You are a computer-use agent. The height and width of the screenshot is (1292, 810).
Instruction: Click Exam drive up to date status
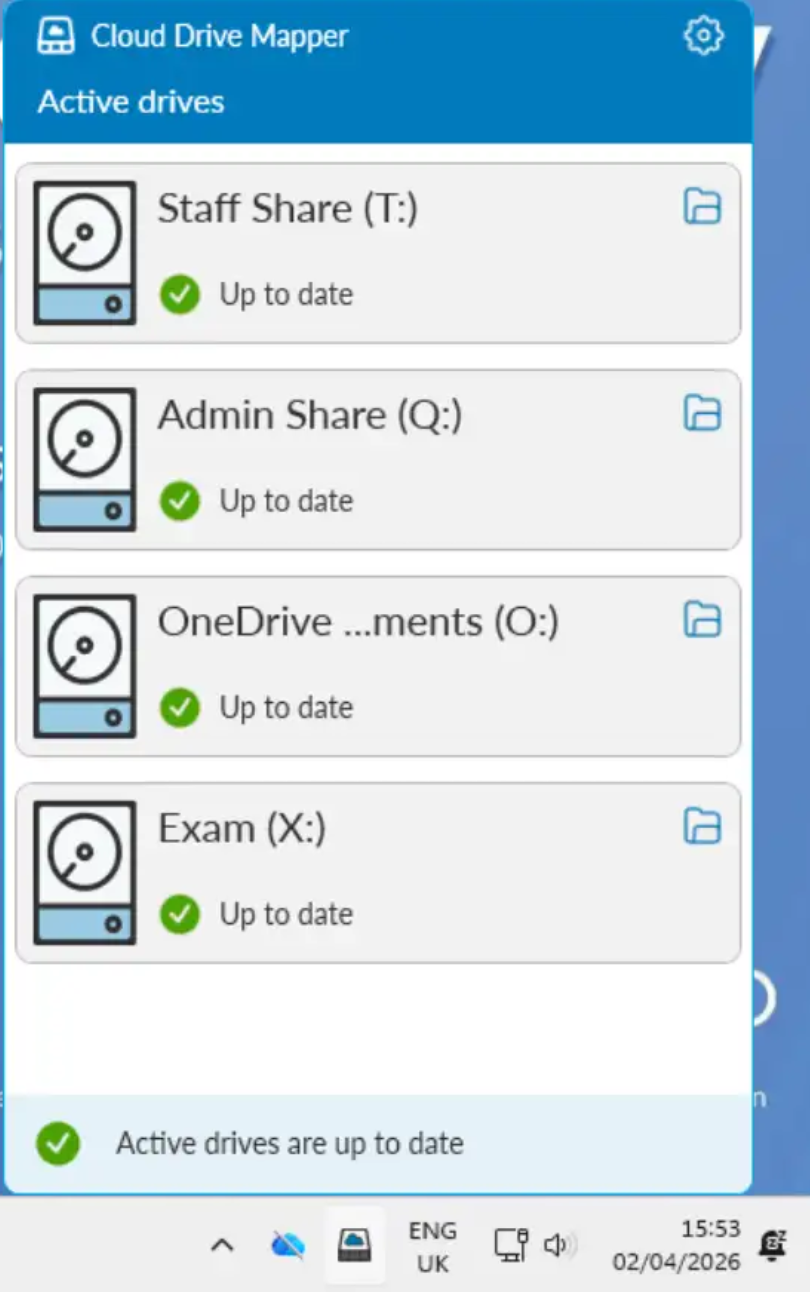(286, 914)
